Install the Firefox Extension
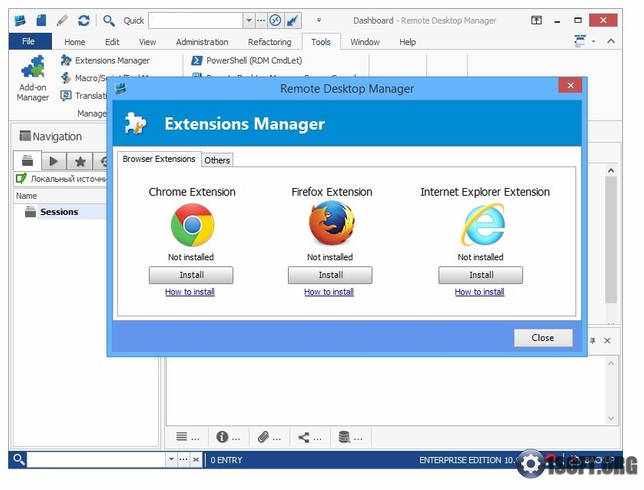This screenshot has width=644, height=490. click(330, 275)
